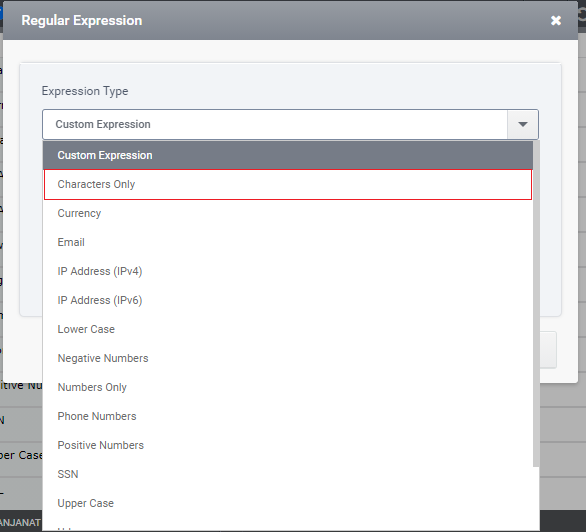Choose the Upper Case option
The image size is (586, 532).
tap(288, 503)
